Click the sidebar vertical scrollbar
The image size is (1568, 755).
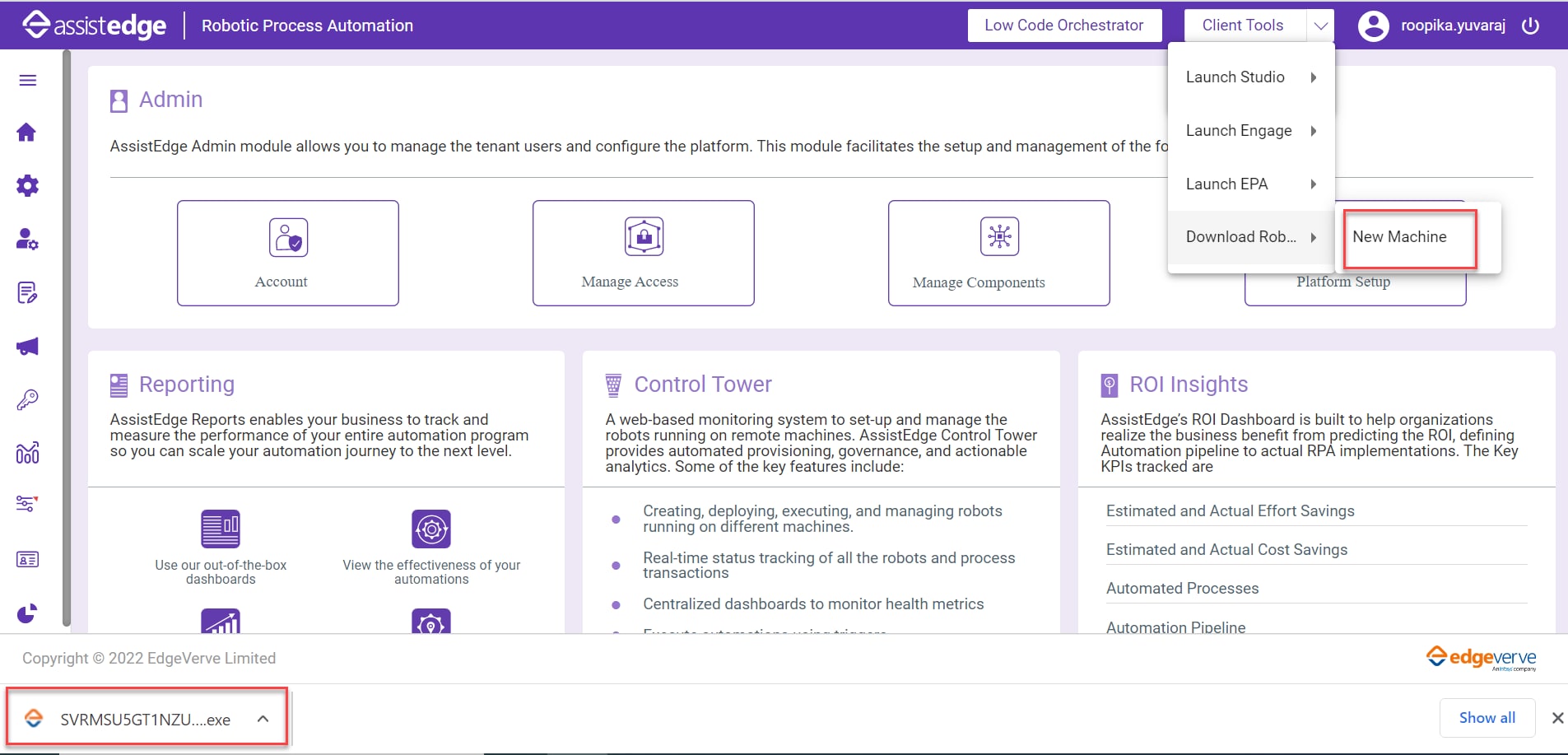pos(67,338)
